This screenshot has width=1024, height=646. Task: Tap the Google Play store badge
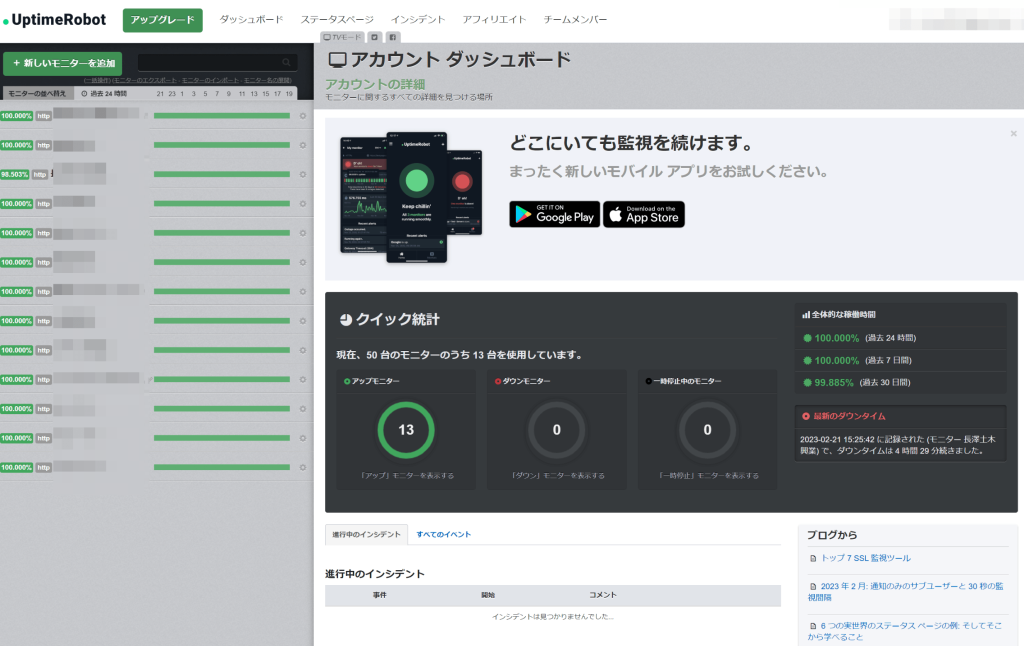(x=553, y=214)
